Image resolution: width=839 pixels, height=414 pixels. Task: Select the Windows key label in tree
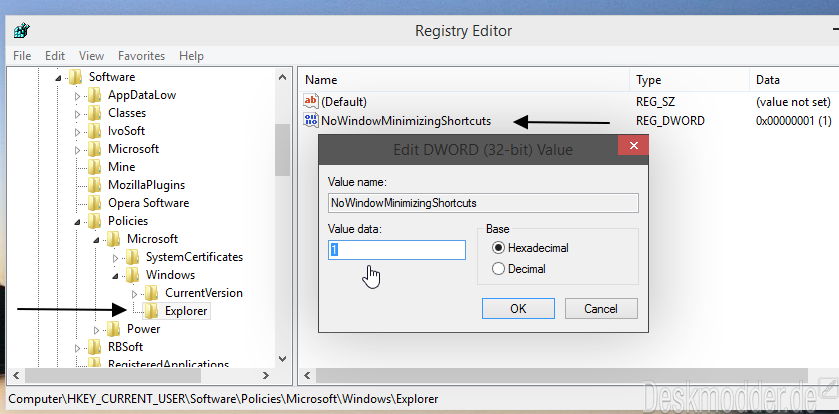point(171,275)
